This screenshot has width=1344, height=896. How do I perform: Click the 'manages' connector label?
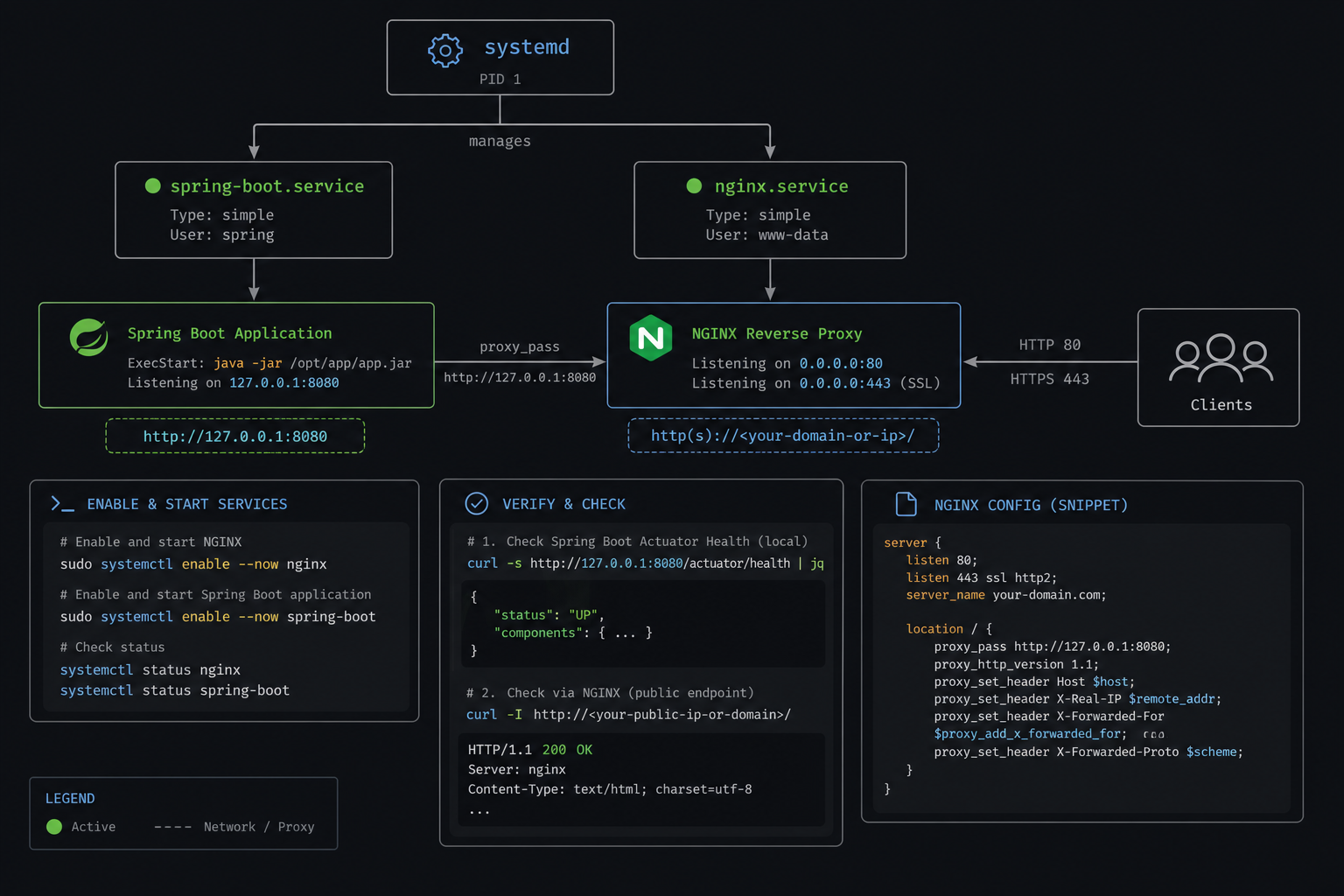[x=500, y=142]
